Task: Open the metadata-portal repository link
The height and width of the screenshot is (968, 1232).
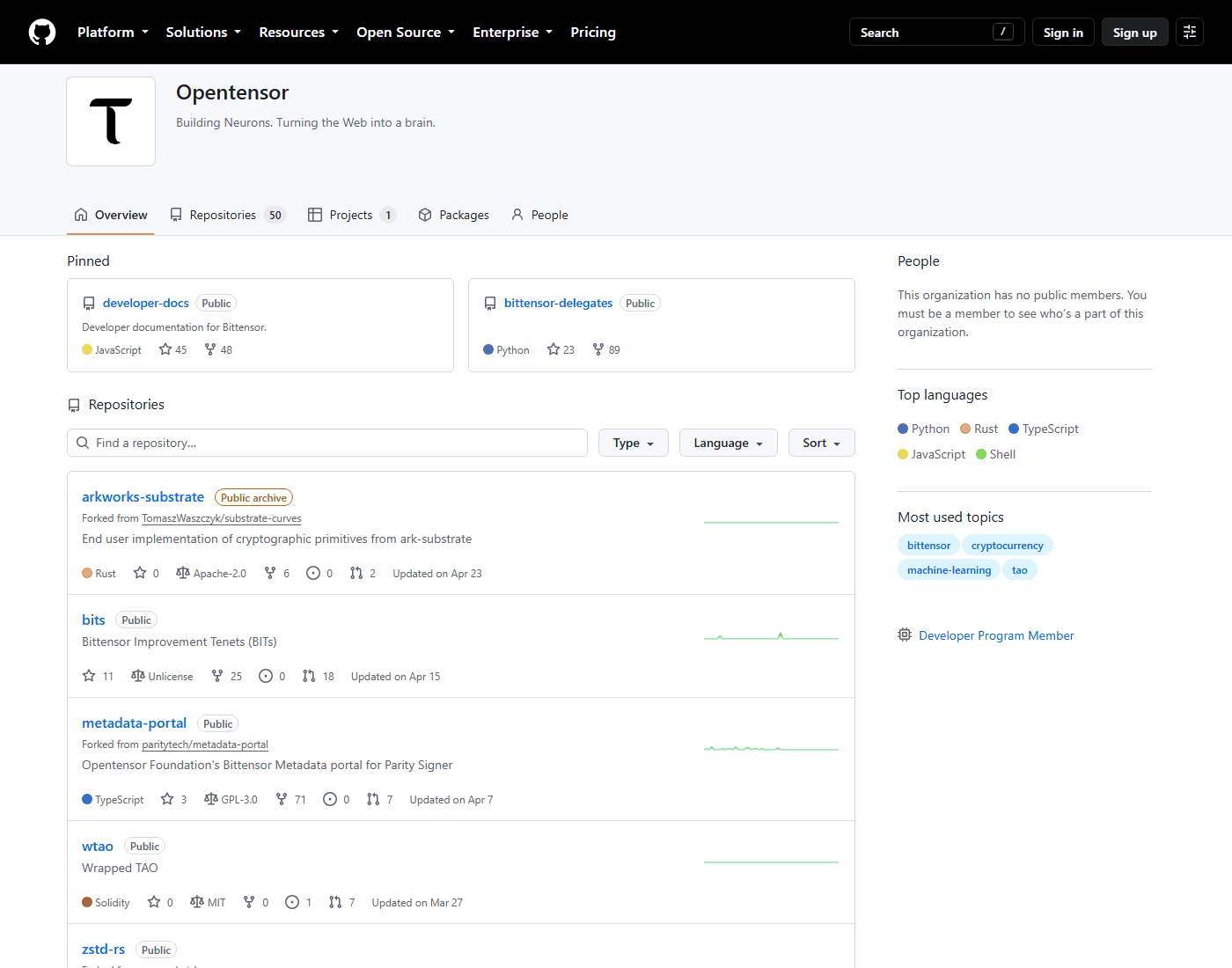Action: coord(134,723)
